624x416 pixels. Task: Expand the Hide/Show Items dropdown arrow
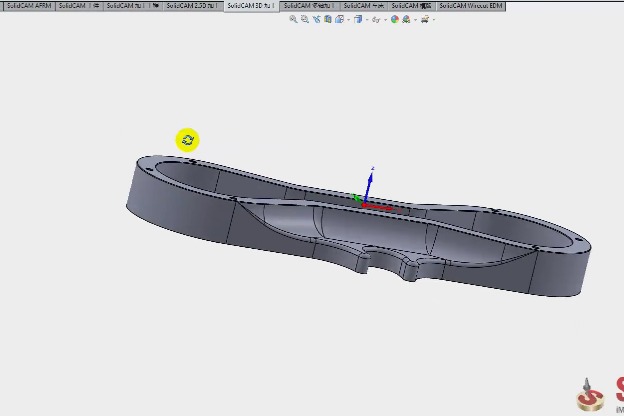click(385, 20)
